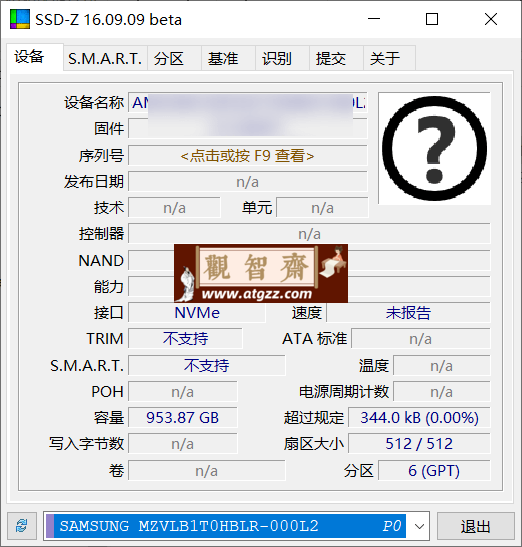Click the 序列号 label
This screenshot has height=547, width=522.
[101, 156]
